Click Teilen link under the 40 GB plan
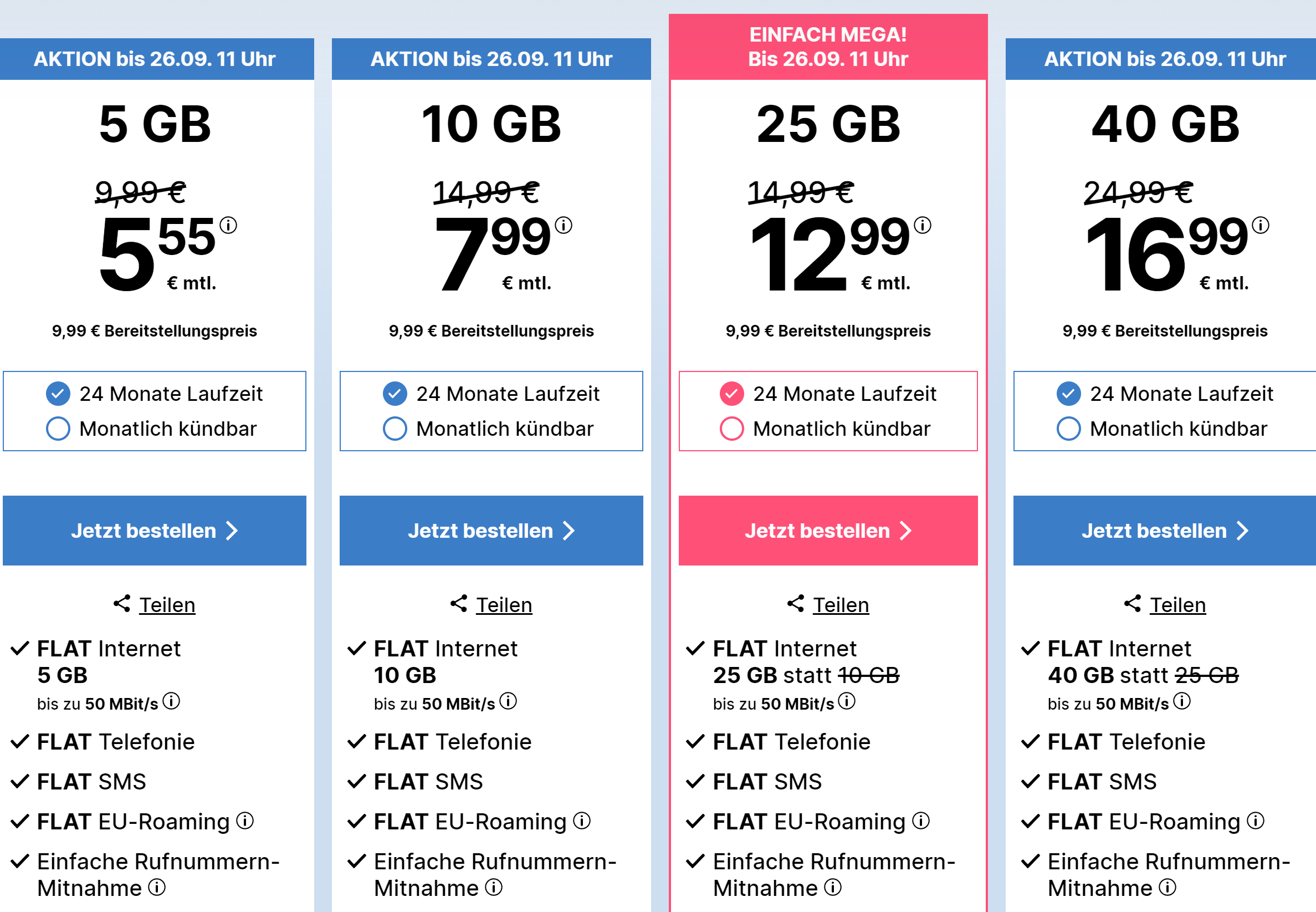This screenshot has height=912, width=1316. pyautogui.click(x=1178, y=604)
